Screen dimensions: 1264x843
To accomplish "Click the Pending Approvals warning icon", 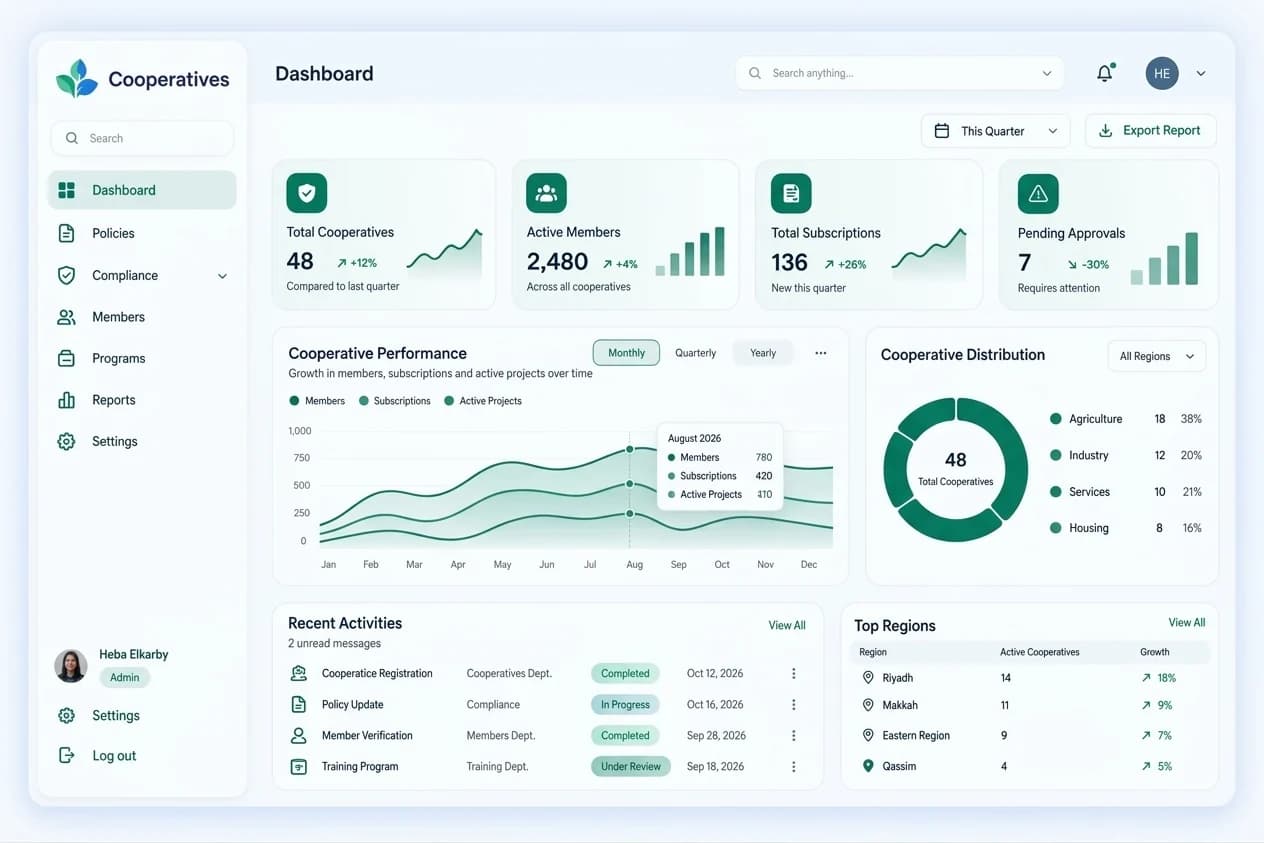I will tap(1038, 193).
